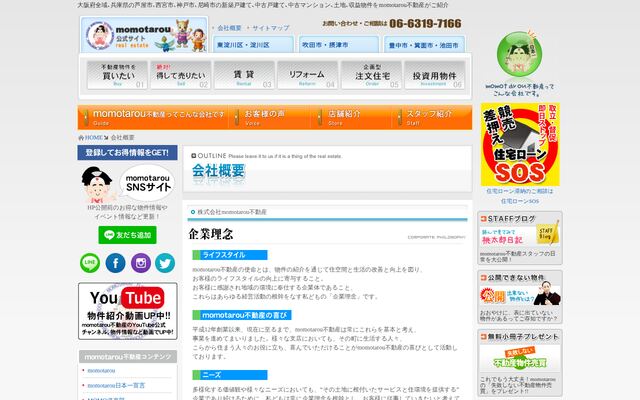Select the 東淀川区・淀川区 area tab
640x400 pixels.
[253, 44]
